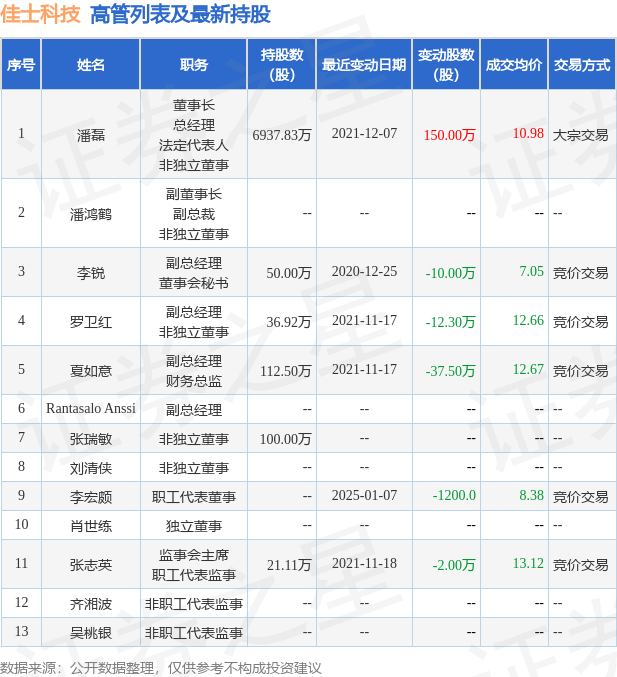Click holdings value 21.11万
This screenshot has width=617, height=677.
289,565
